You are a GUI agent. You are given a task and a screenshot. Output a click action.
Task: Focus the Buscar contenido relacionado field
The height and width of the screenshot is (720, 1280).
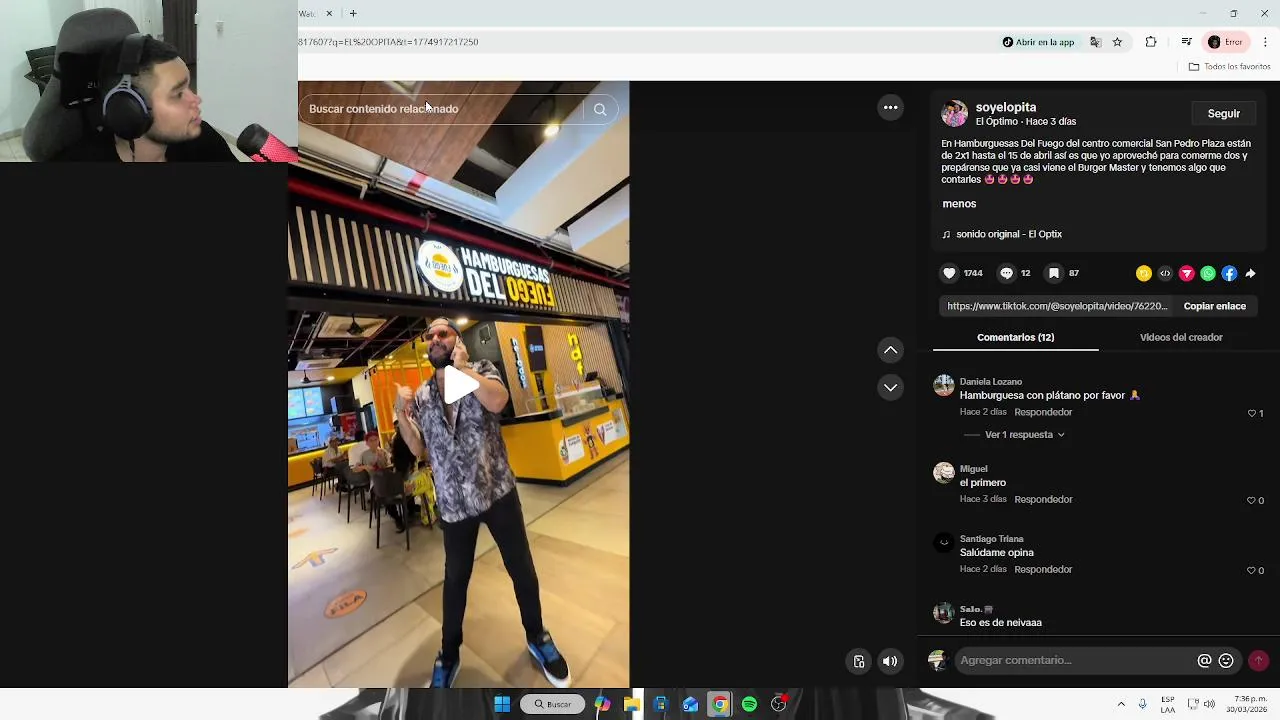440,109
